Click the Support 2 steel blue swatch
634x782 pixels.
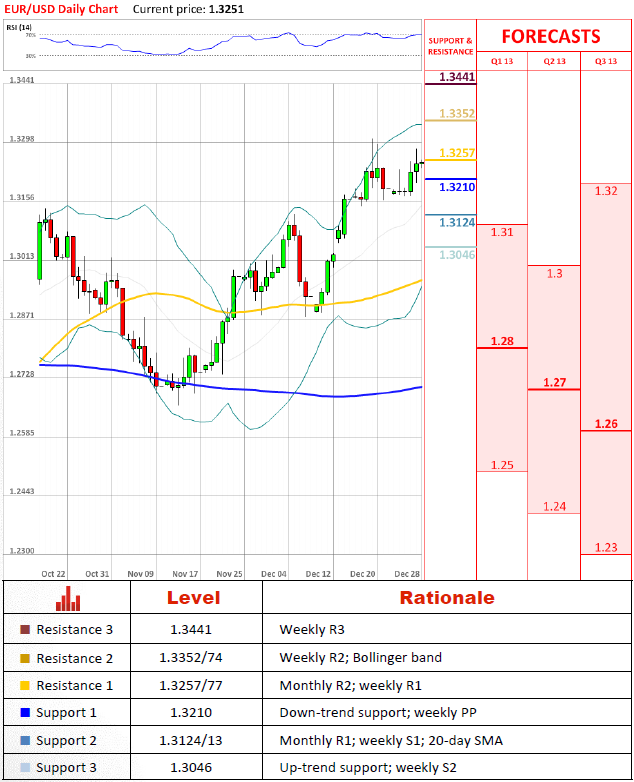(25, 740)
